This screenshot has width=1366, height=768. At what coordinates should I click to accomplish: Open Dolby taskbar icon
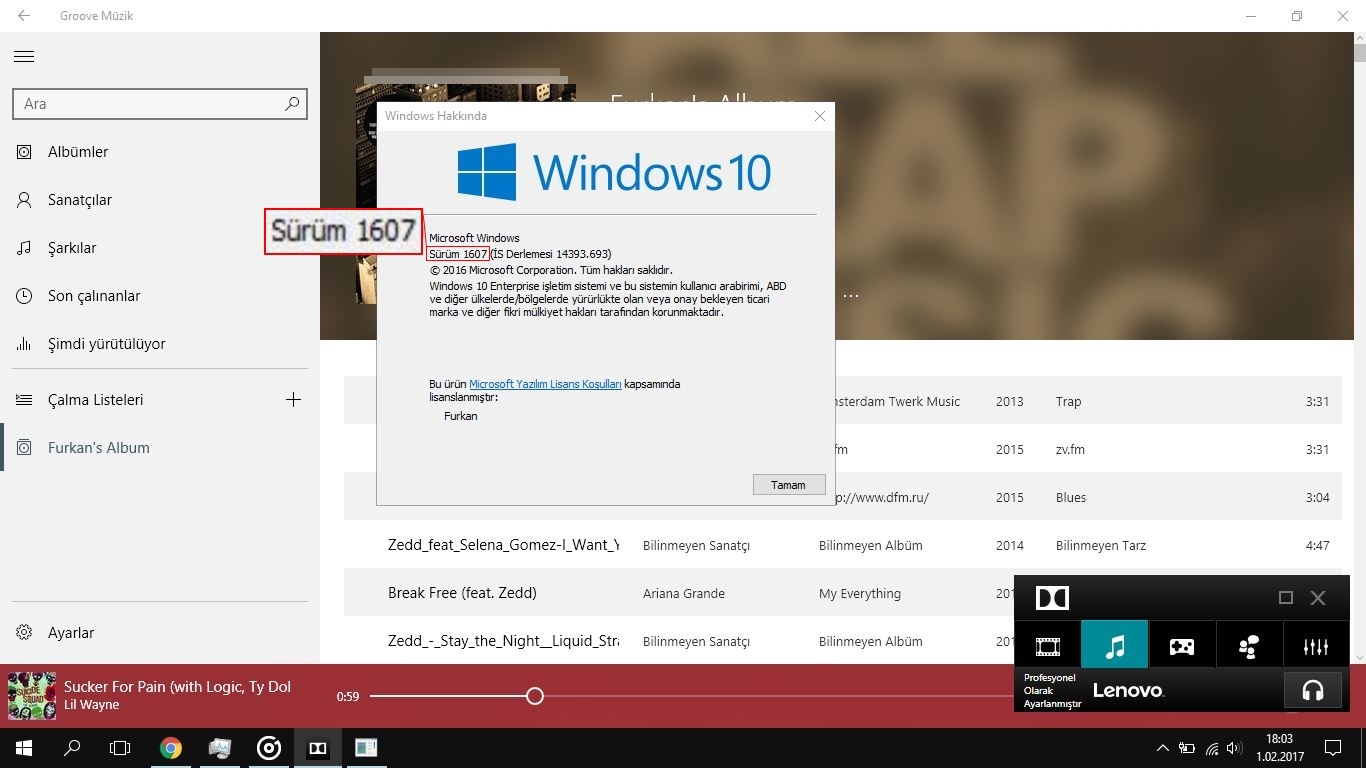pyautogui.click(x=318, y=748)
